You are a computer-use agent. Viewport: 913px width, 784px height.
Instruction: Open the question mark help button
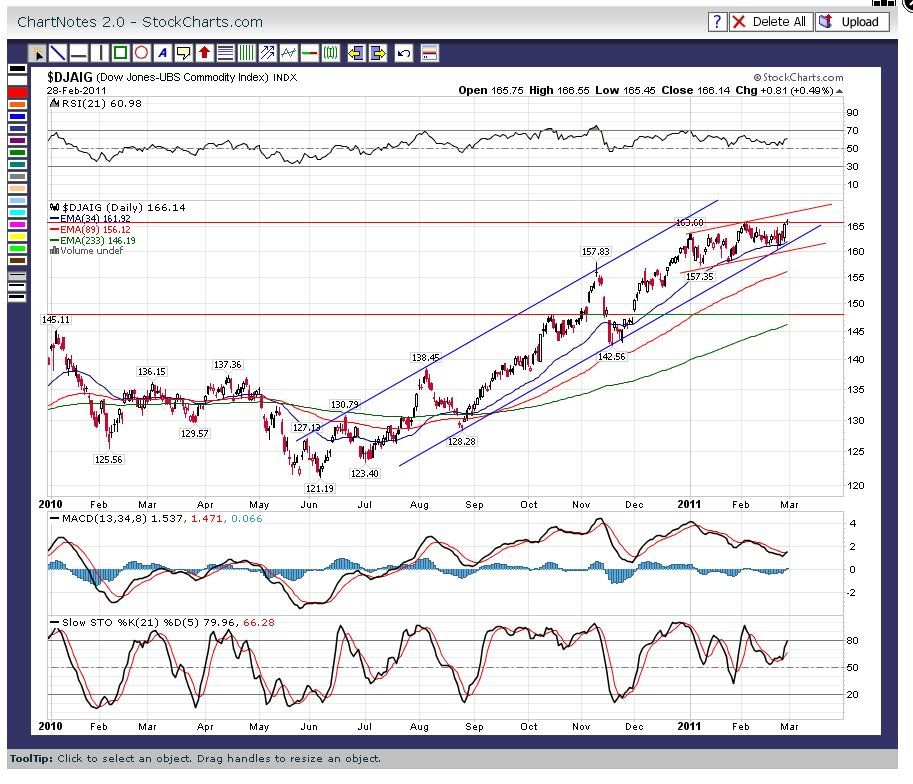717,22
